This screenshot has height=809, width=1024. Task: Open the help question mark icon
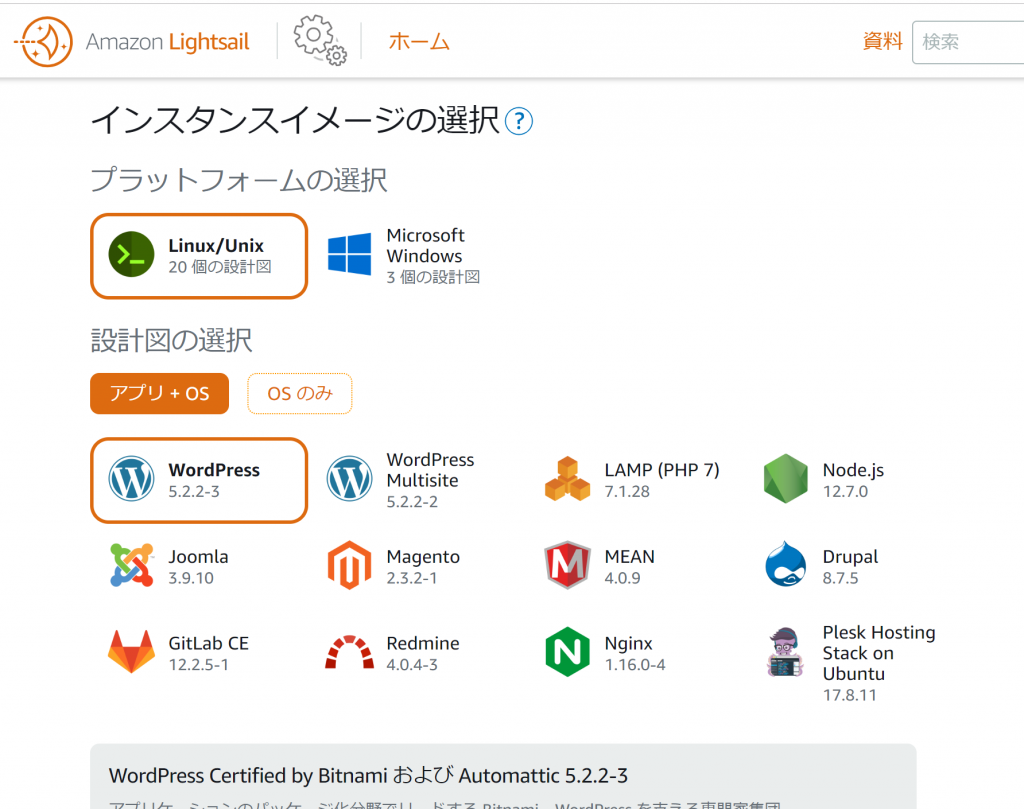coord(519,121)
